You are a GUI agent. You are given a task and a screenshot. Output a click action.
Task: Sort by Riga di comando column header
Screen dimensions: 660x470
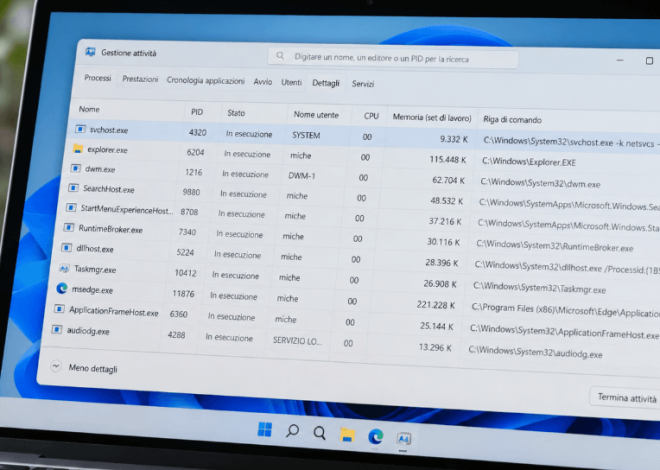pyautogui.click(x=512, y=119)
